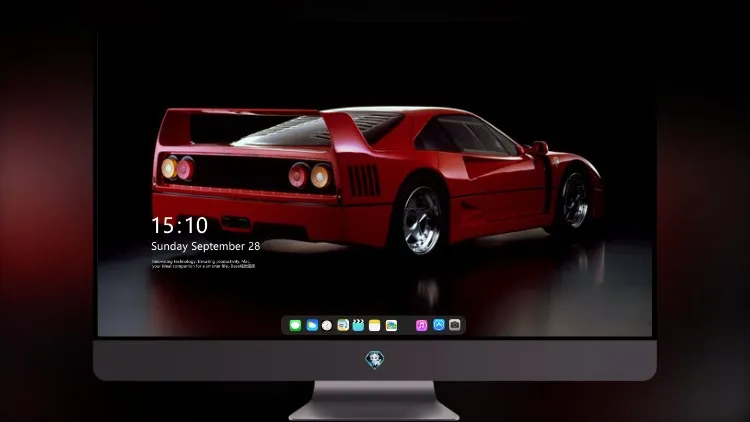The image size is (750, 422).
Task: Open the green Messages app in dock
Action: [295, 325]
